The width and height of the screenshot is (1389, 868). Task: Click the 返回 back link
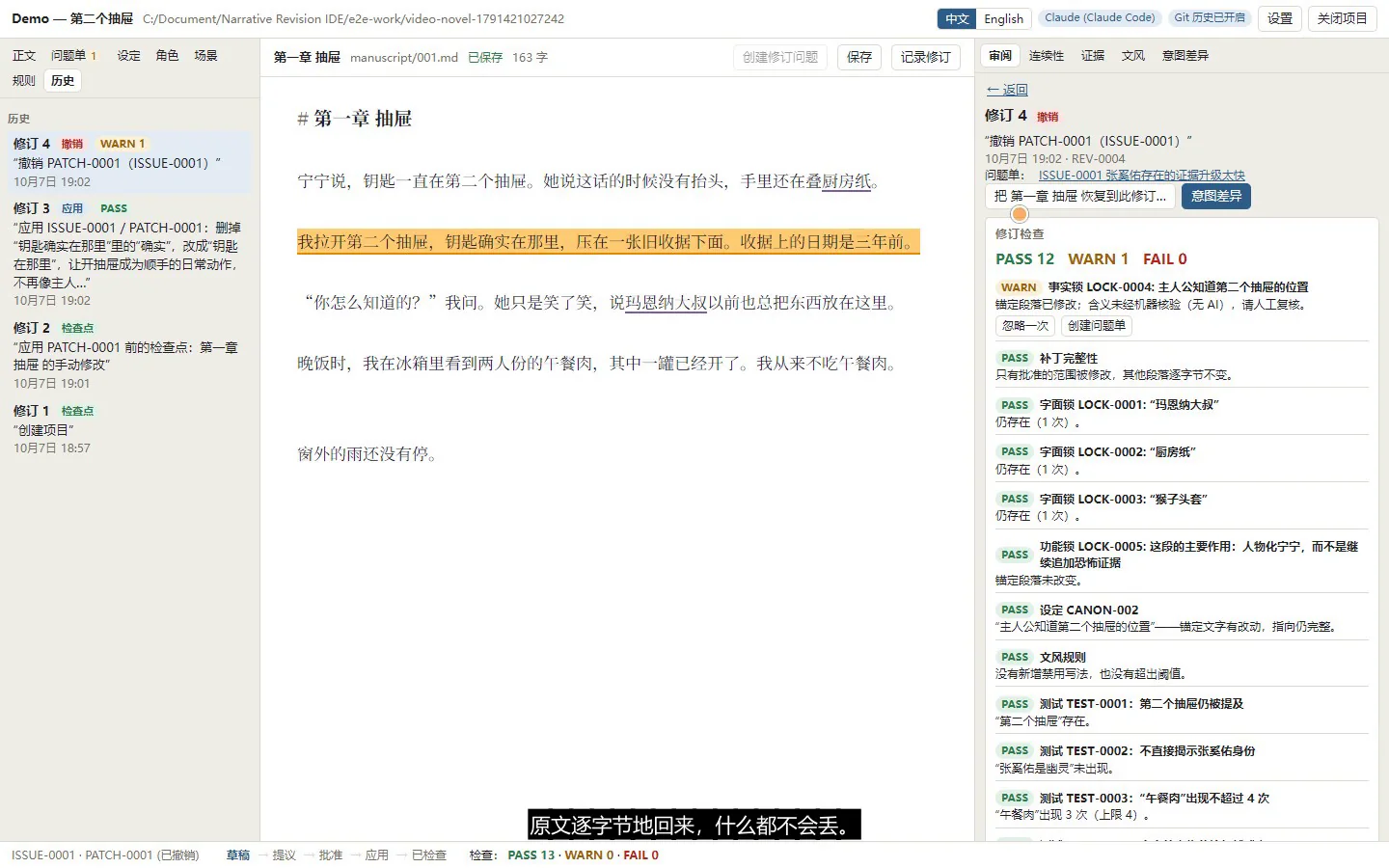point(1007,90)
